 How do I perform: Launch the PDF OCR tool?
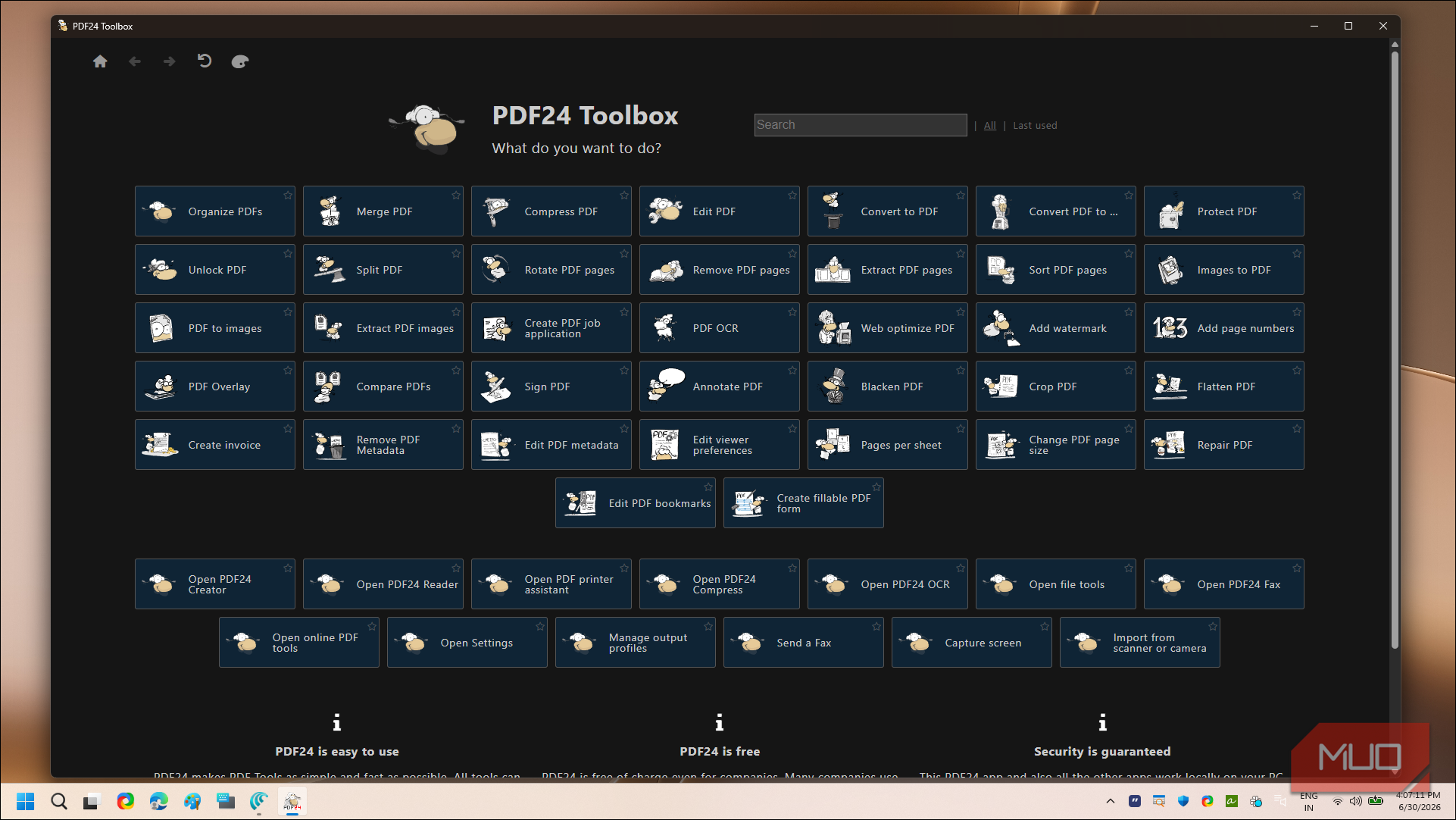pos(720,328)
